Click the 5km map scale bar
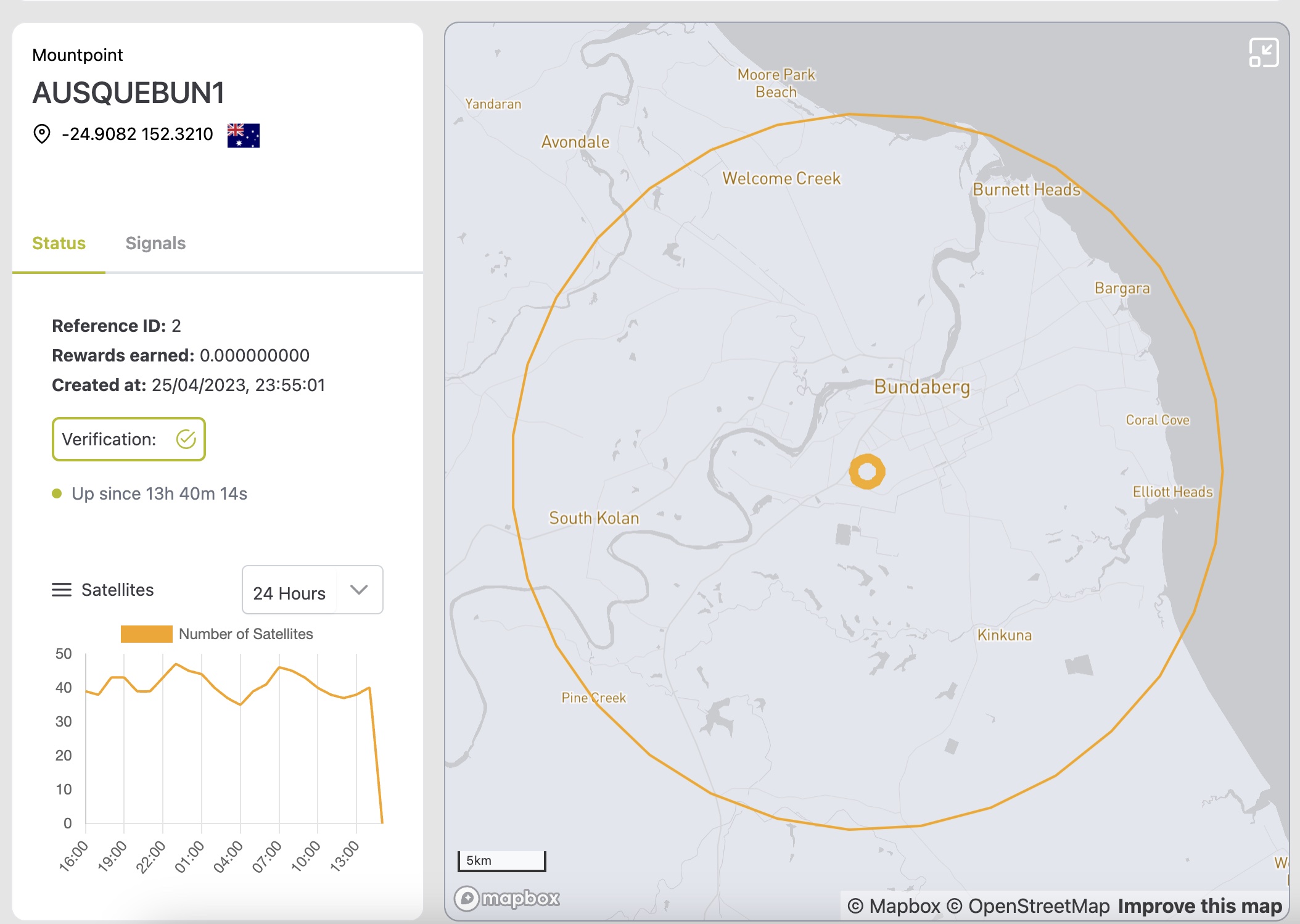Image resolution: width=1300 pixels, height=924 pixels. [501, 860]
